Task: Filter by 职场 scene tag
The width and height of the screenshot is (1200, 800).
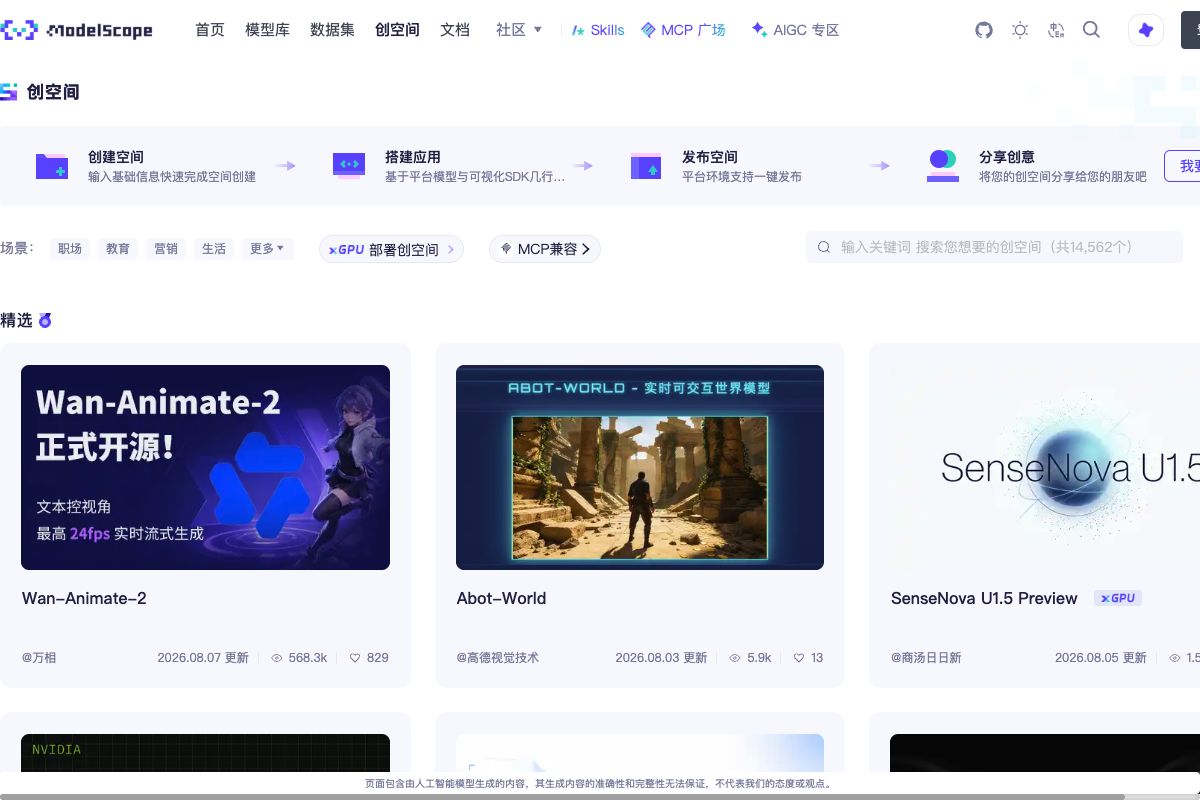Action: click(x=70, y=249)
